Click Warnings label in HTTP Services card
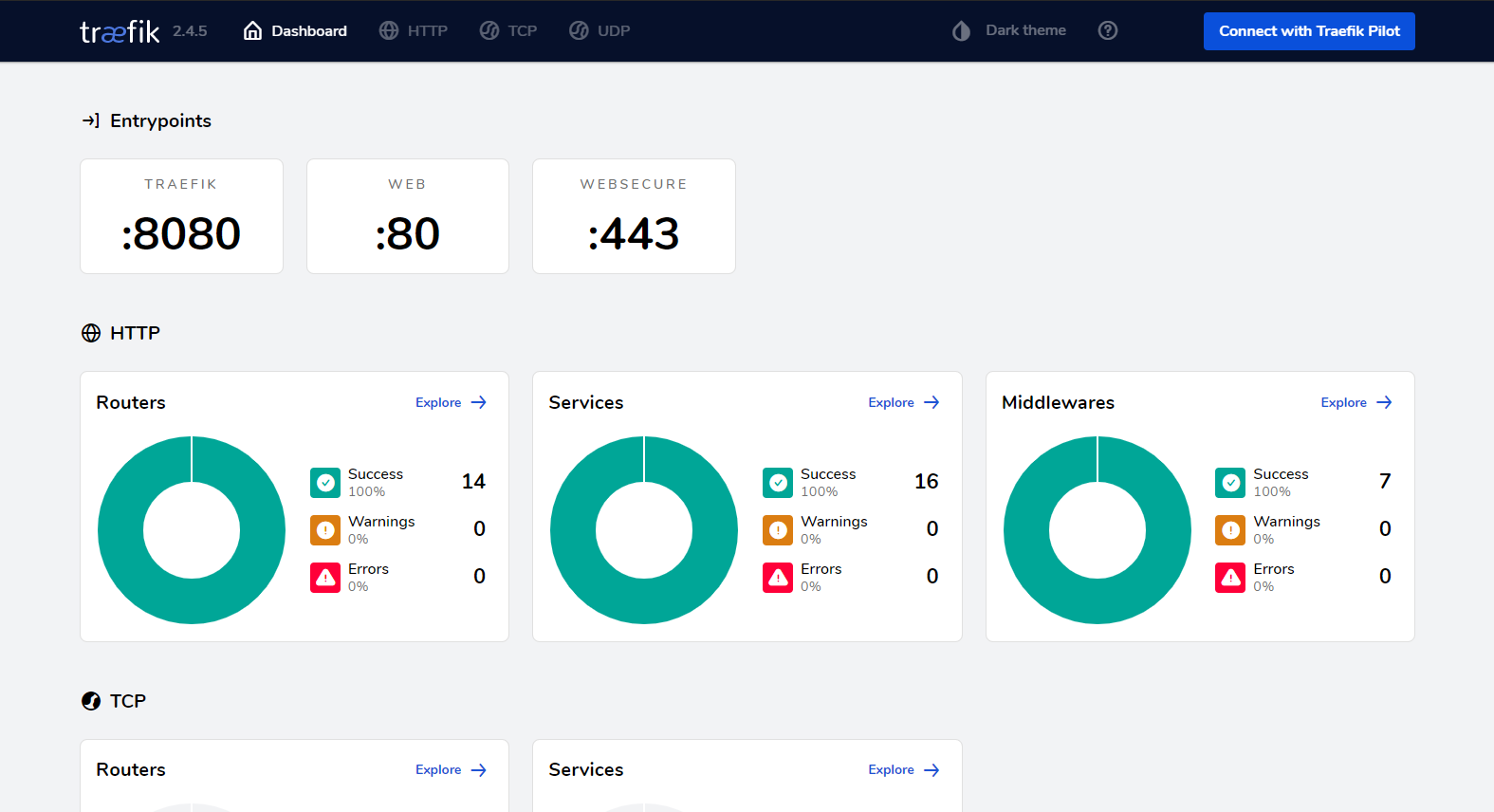This screenshot has height=812, width=1494. point(834,522)
